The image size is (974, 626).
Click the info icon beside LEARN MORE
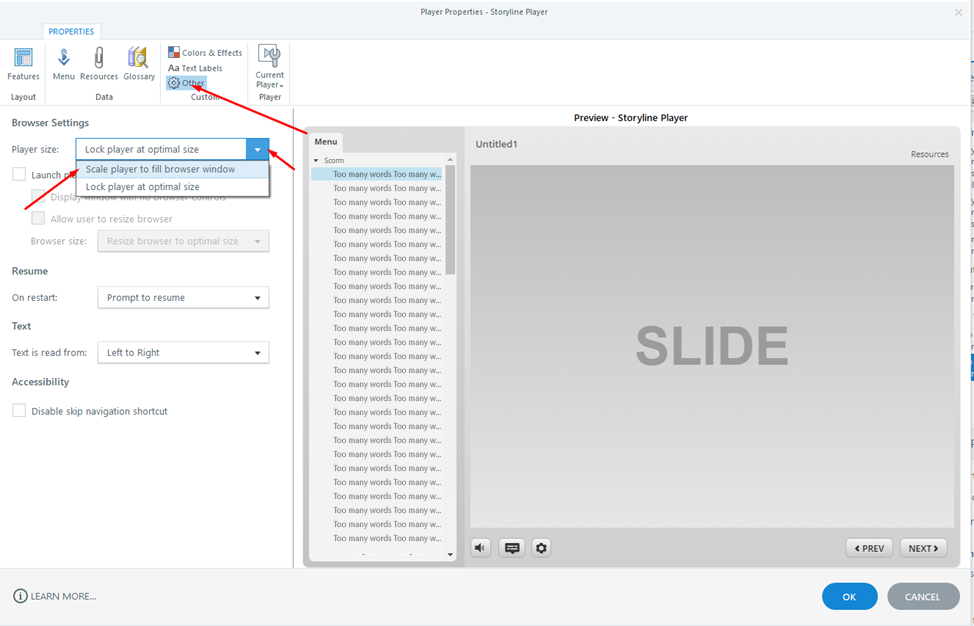pyautogui.click(x=20, y=596)
